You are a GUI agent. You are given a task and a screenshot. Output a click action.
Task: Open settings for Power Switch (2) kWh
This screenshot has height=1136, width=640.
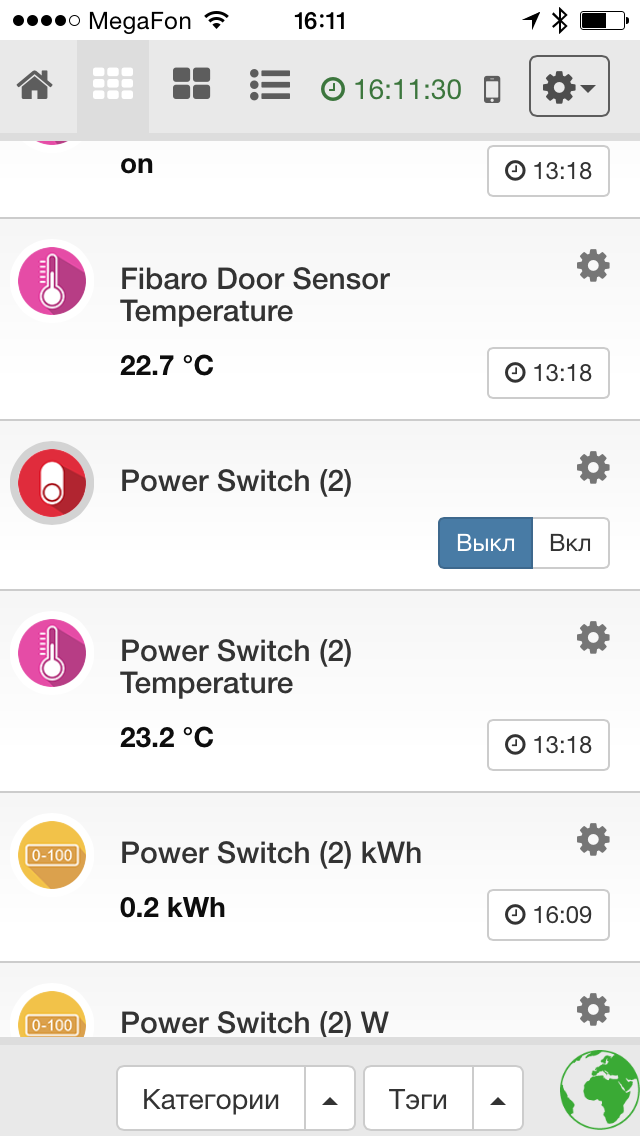point(593,839)
